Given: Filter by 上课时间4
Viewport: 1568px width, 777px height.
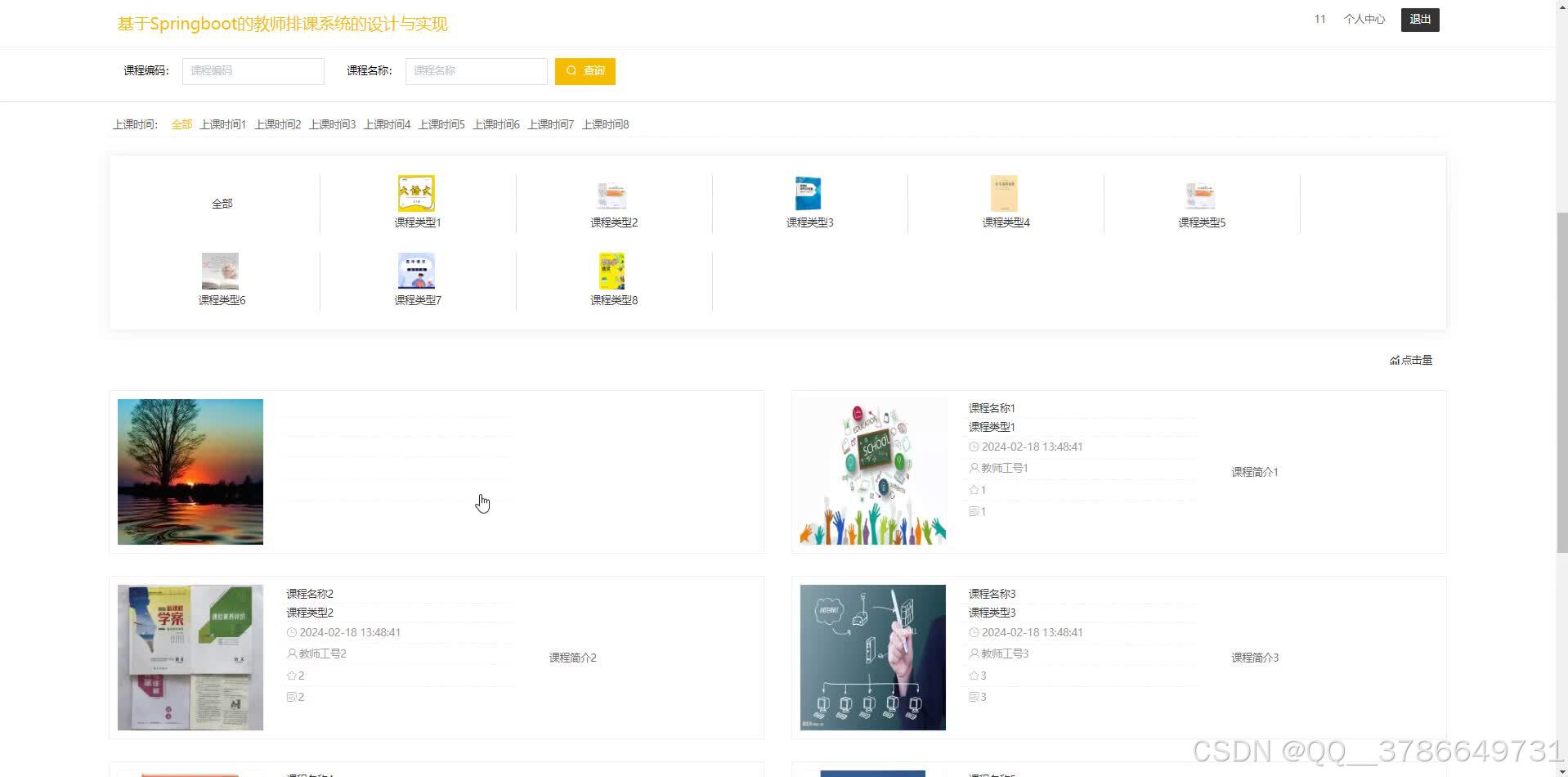Looking at the screenshot, I should (x=387, y=124).
